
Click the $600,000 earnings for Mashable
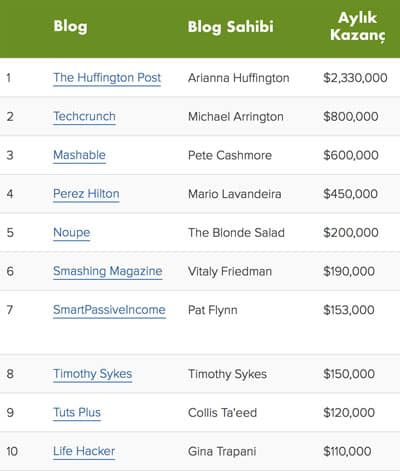[x=351, y=155]
